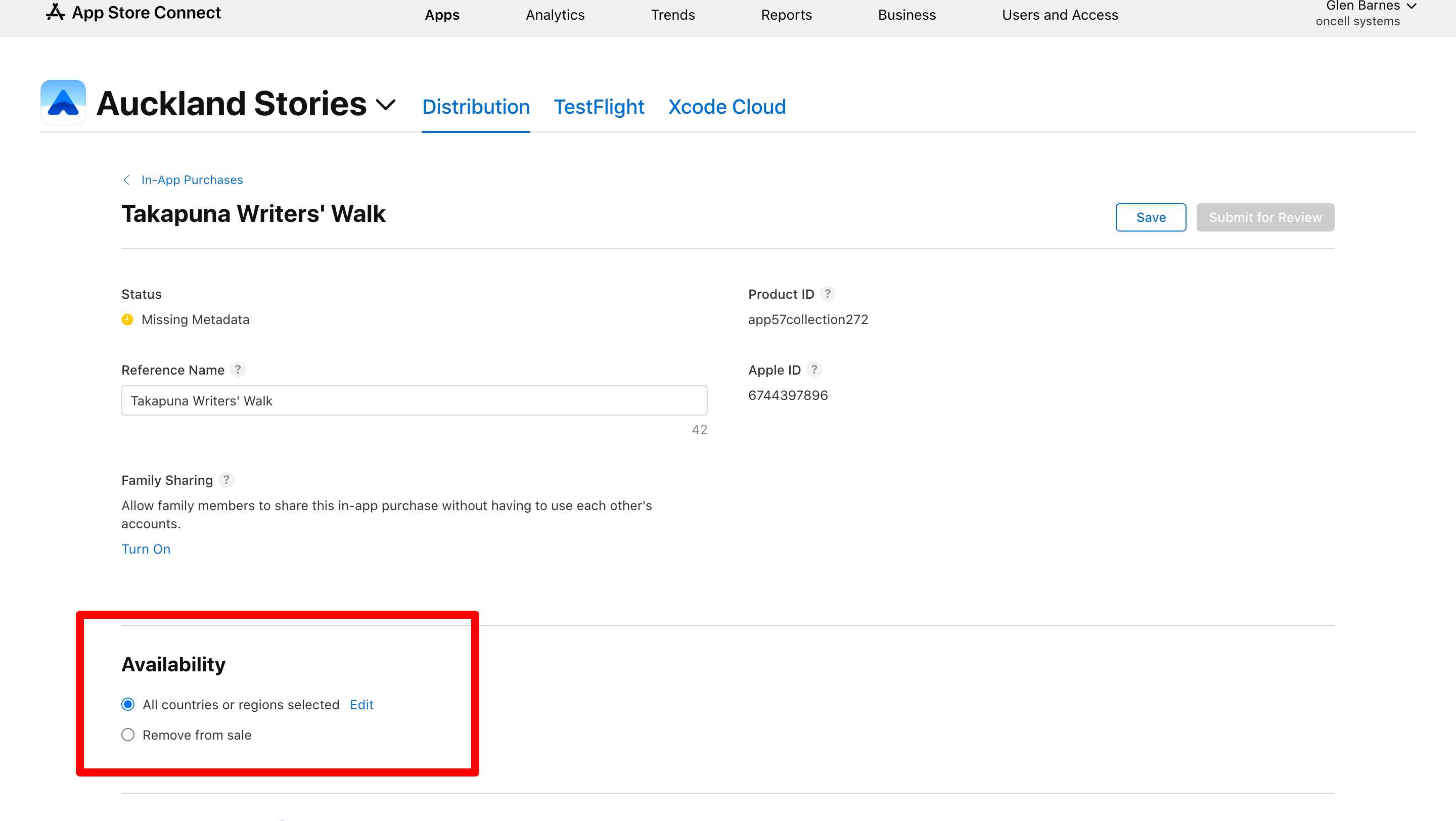Click the Auckland Stories app icon

pos(63,103)
